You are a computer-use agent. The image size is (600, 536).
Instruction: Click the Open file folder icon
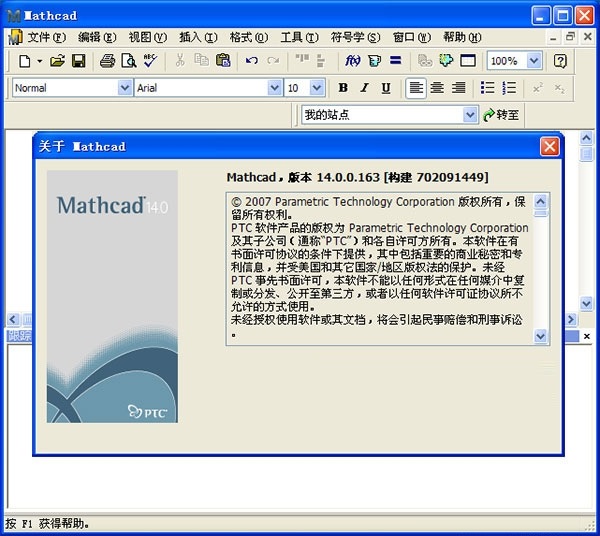point(57,61)
